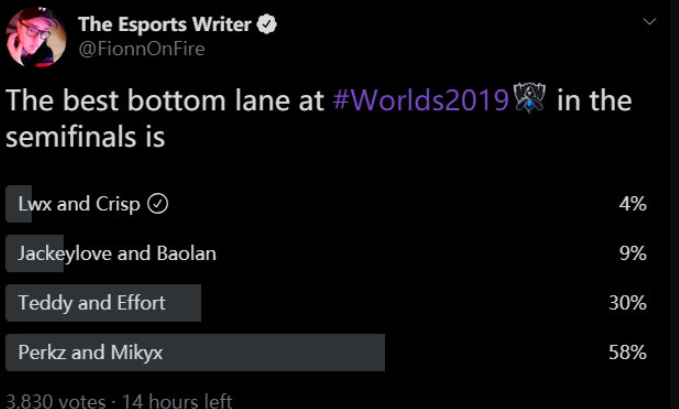Viewport: 679px width, 409px height.
Task: Click the Worlds trophy emoji icon
Action: click(529, 99)
